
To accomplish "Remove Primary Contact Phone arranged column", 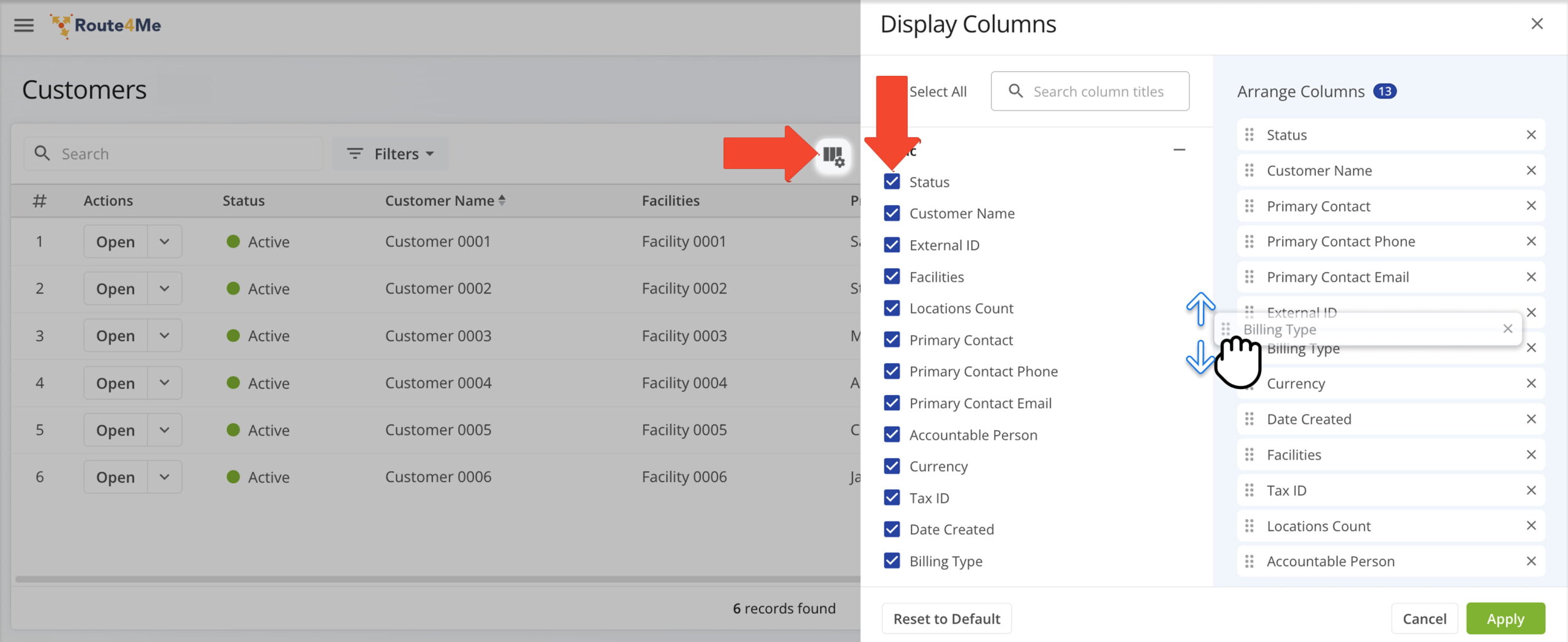I will [1531, 241].
